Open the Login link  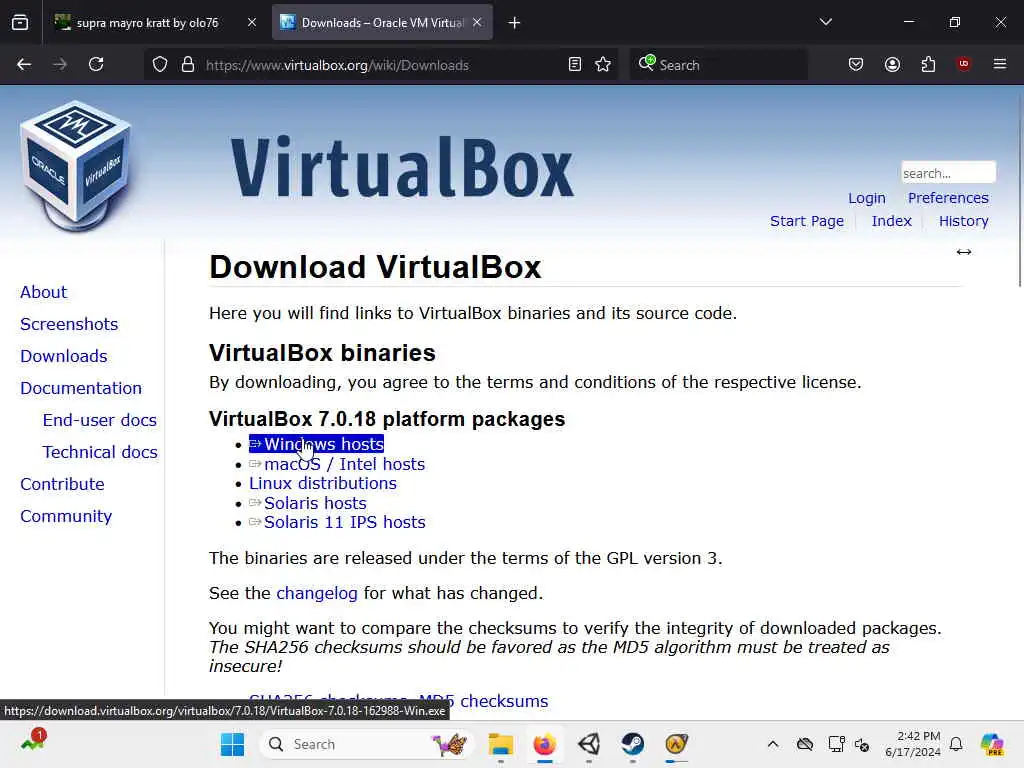[x=867, y=198]
